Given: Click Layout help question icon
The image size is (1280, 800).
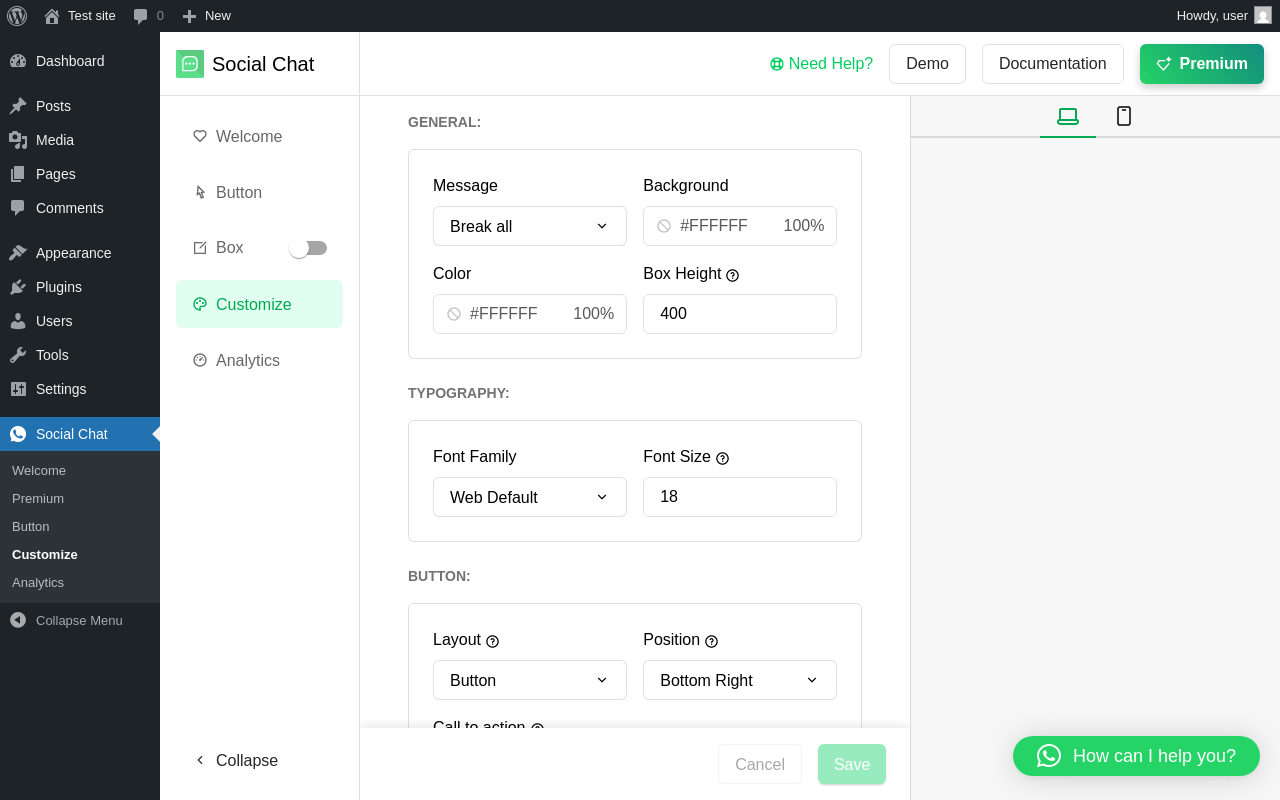Looking at the screenshot, I should coord(493,641).
